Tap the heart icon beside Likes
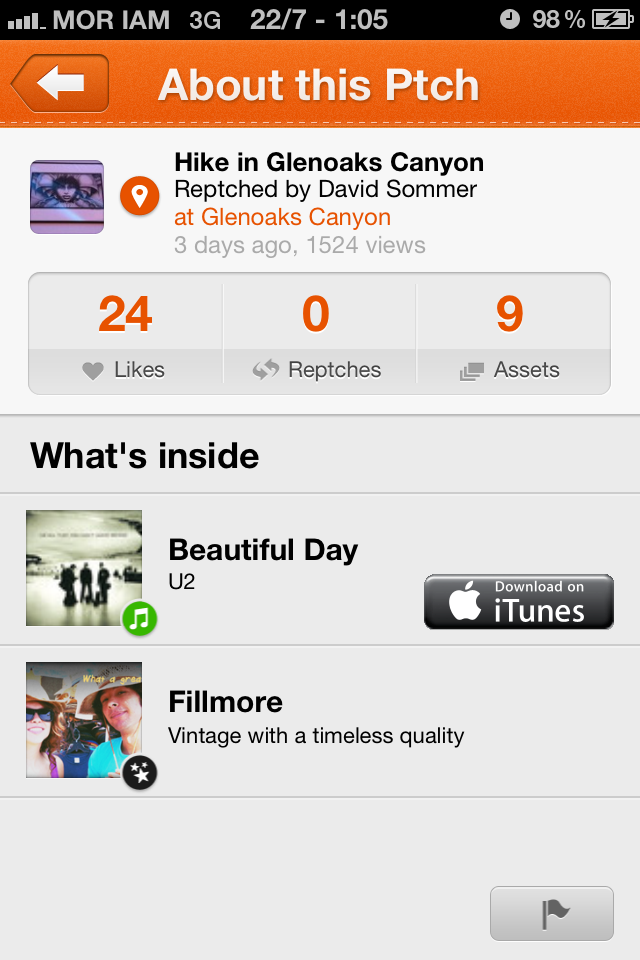The height and width of the screenshot is (960, 640). tap(93, 371)
